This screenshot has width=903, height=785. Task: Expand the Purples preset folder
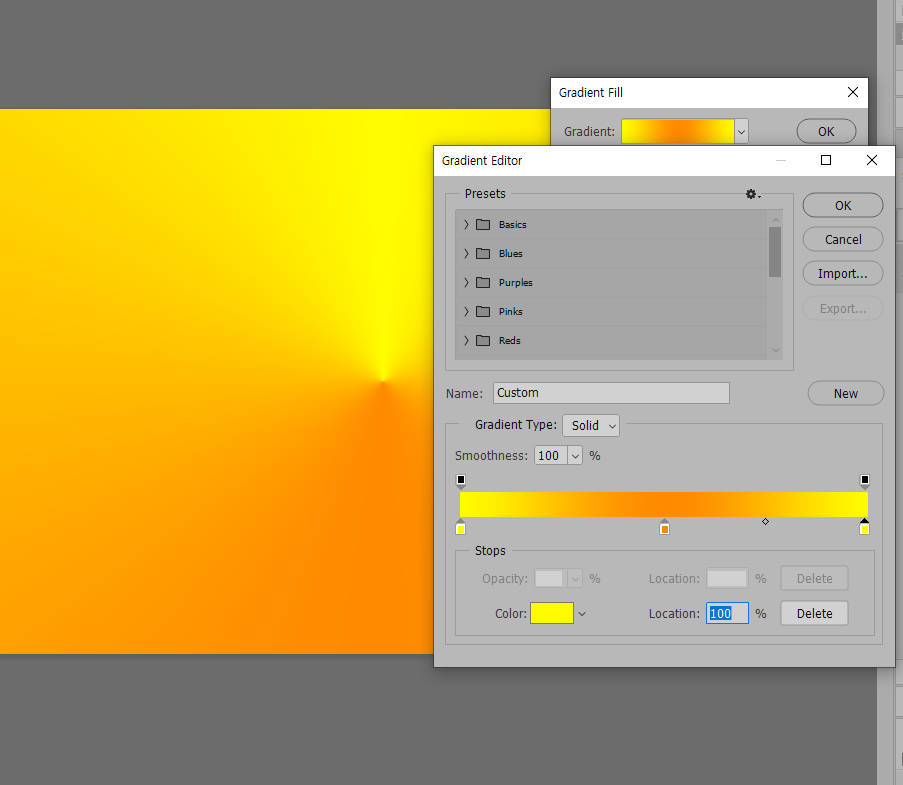[466, 282]
